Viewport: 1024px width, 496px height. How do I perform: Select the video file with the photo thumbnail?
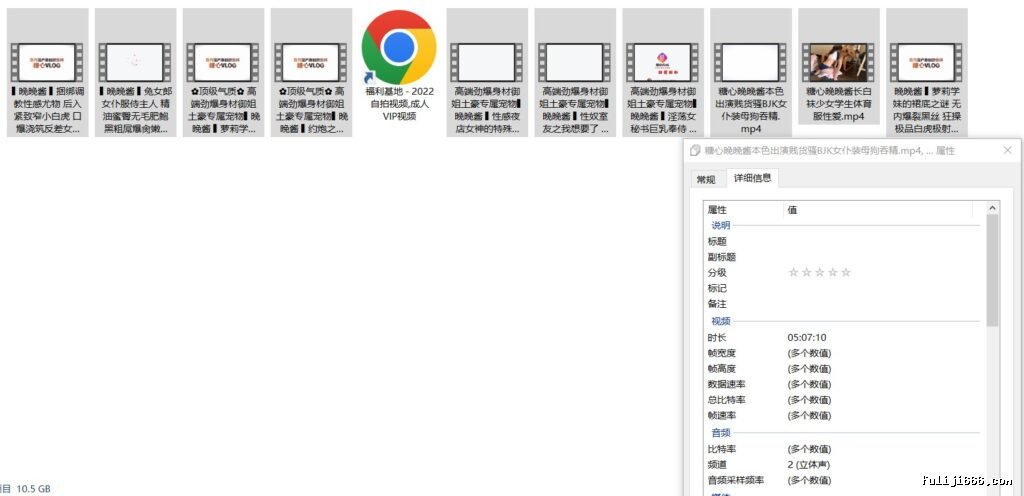(839, 66)
